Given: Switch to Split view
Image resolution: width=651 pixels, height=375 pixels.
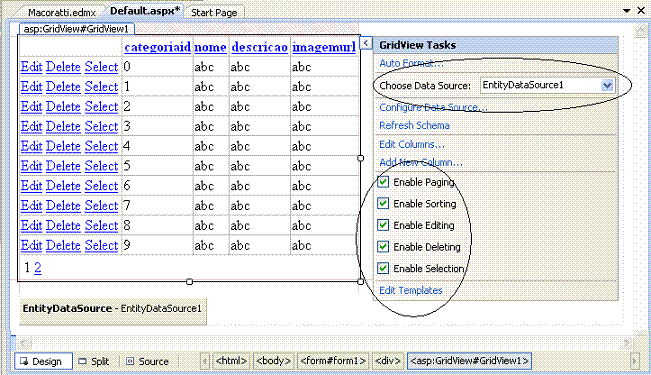Looking at the screenshot, I should coord(95,361).
